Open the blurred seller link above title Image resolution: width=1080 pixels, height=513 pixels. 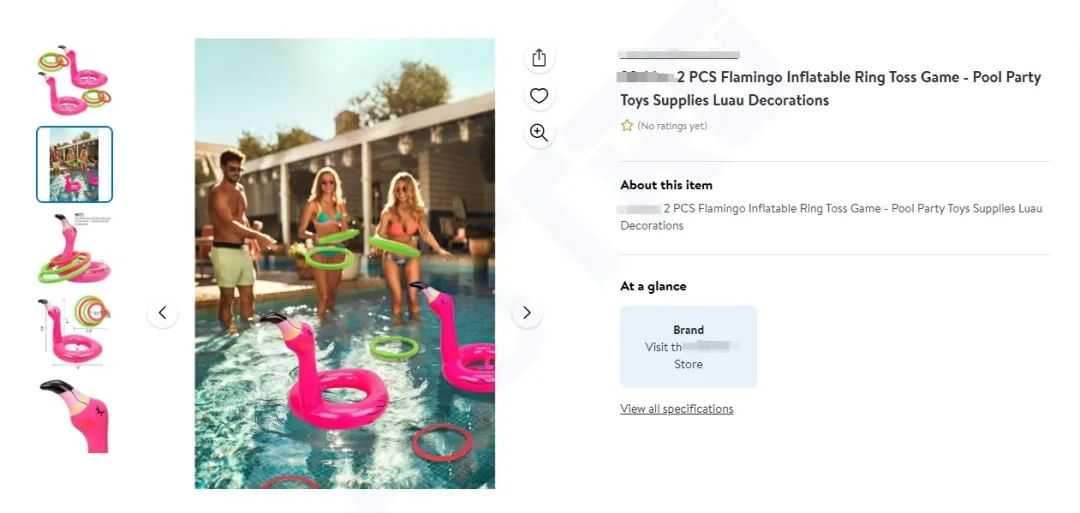[679, 54]
